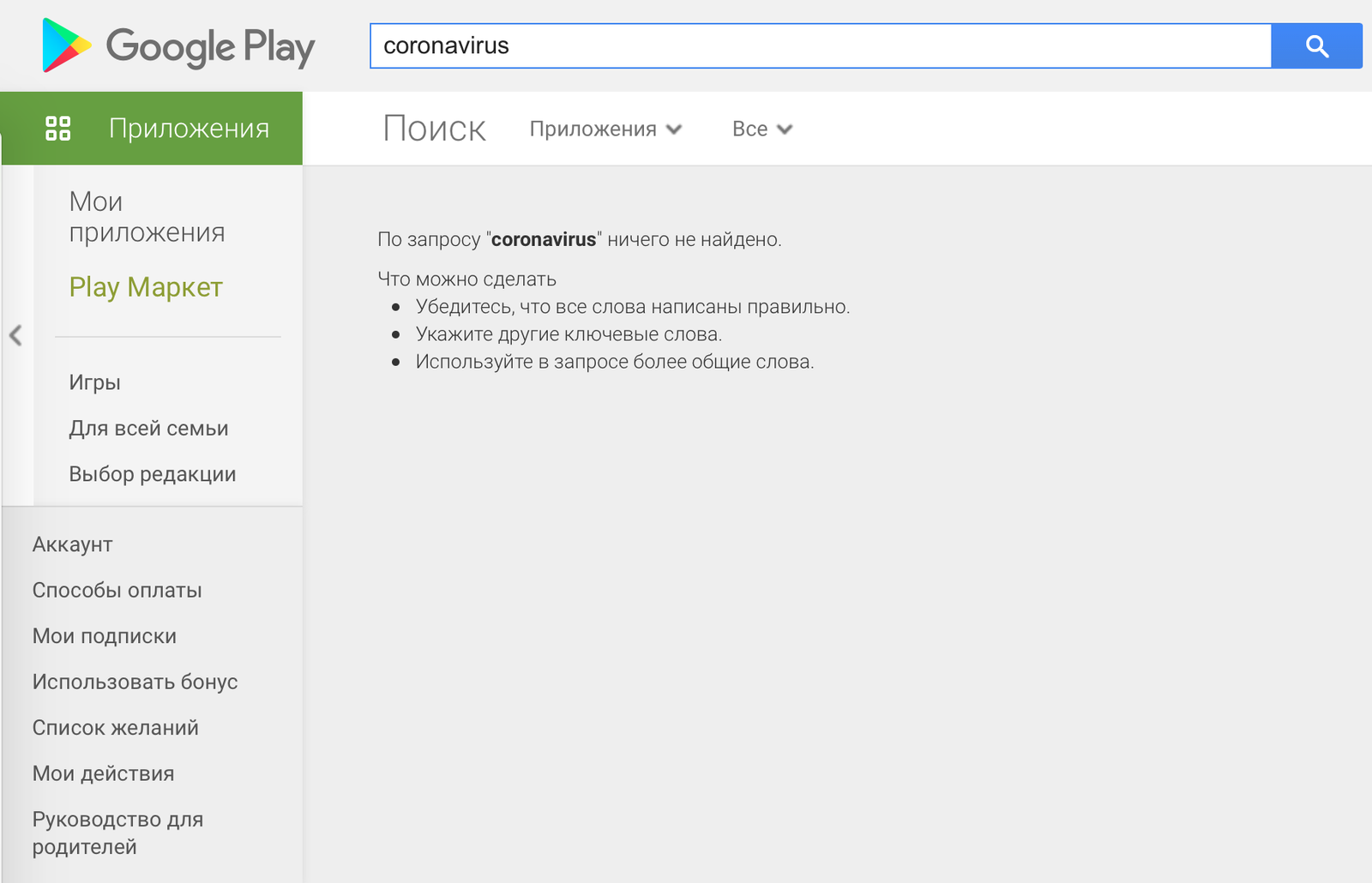Image resolution: width=1372 pixels, height=883 pixels.
Task: Click the blue search magnifier button
Action: [x=1316, y=45]
